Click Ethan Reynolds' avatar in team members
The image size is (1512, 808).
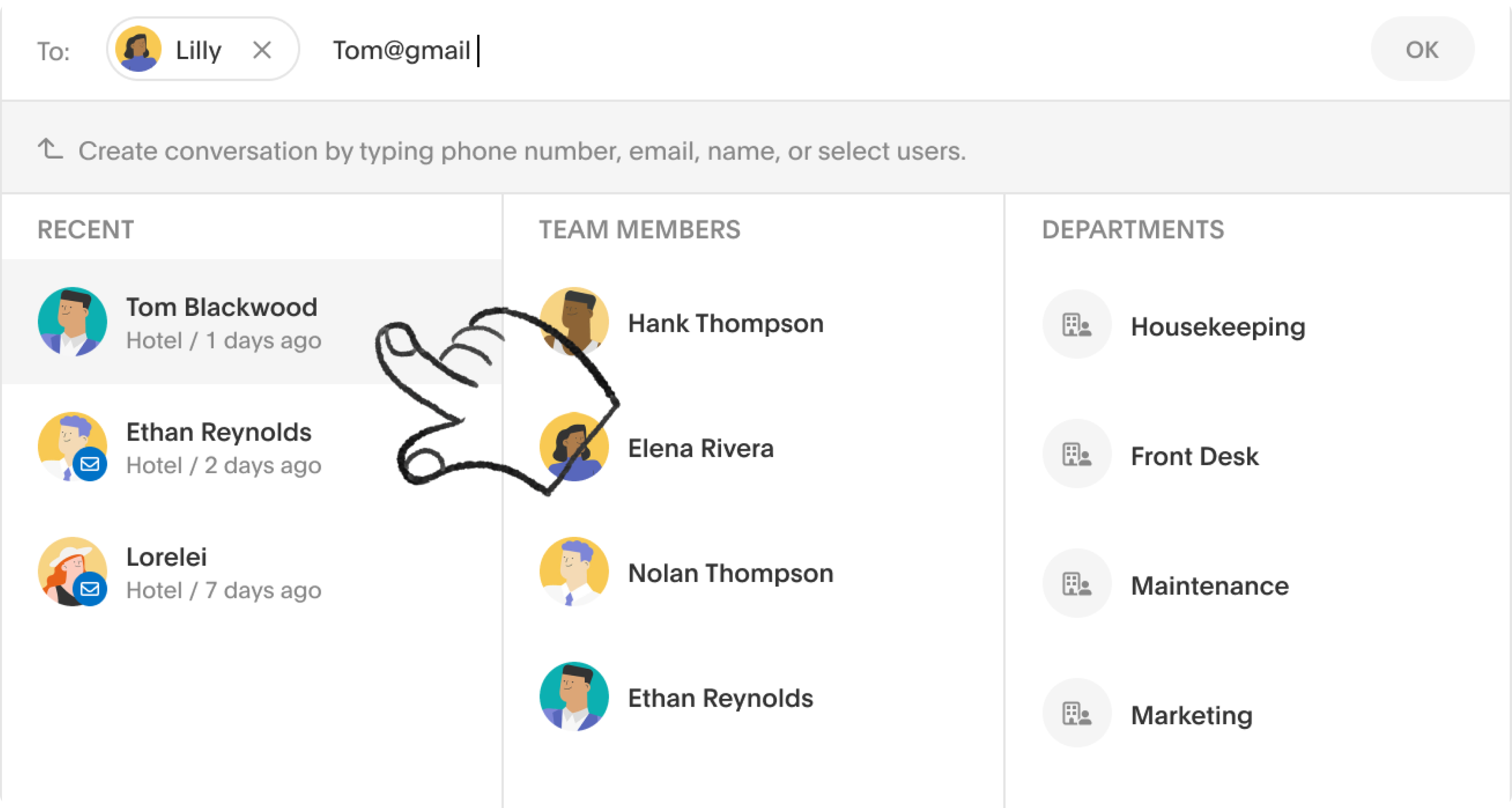tap(573, 696)
